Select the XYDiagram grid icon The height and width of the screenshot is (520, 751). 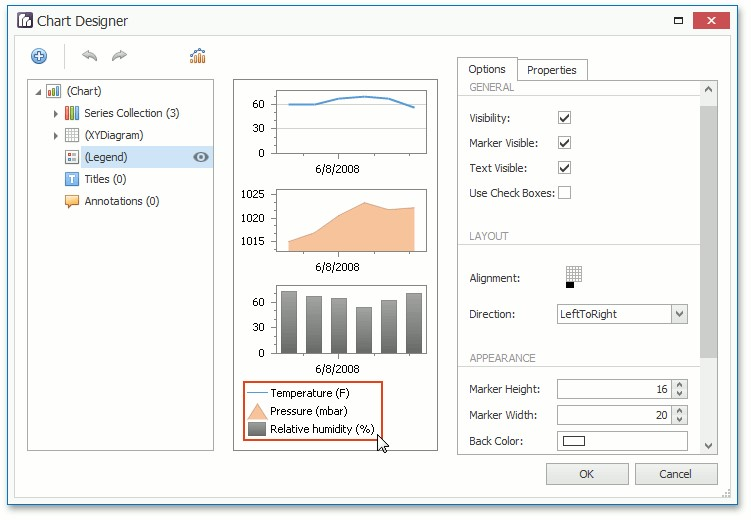(x=72, y=135)
